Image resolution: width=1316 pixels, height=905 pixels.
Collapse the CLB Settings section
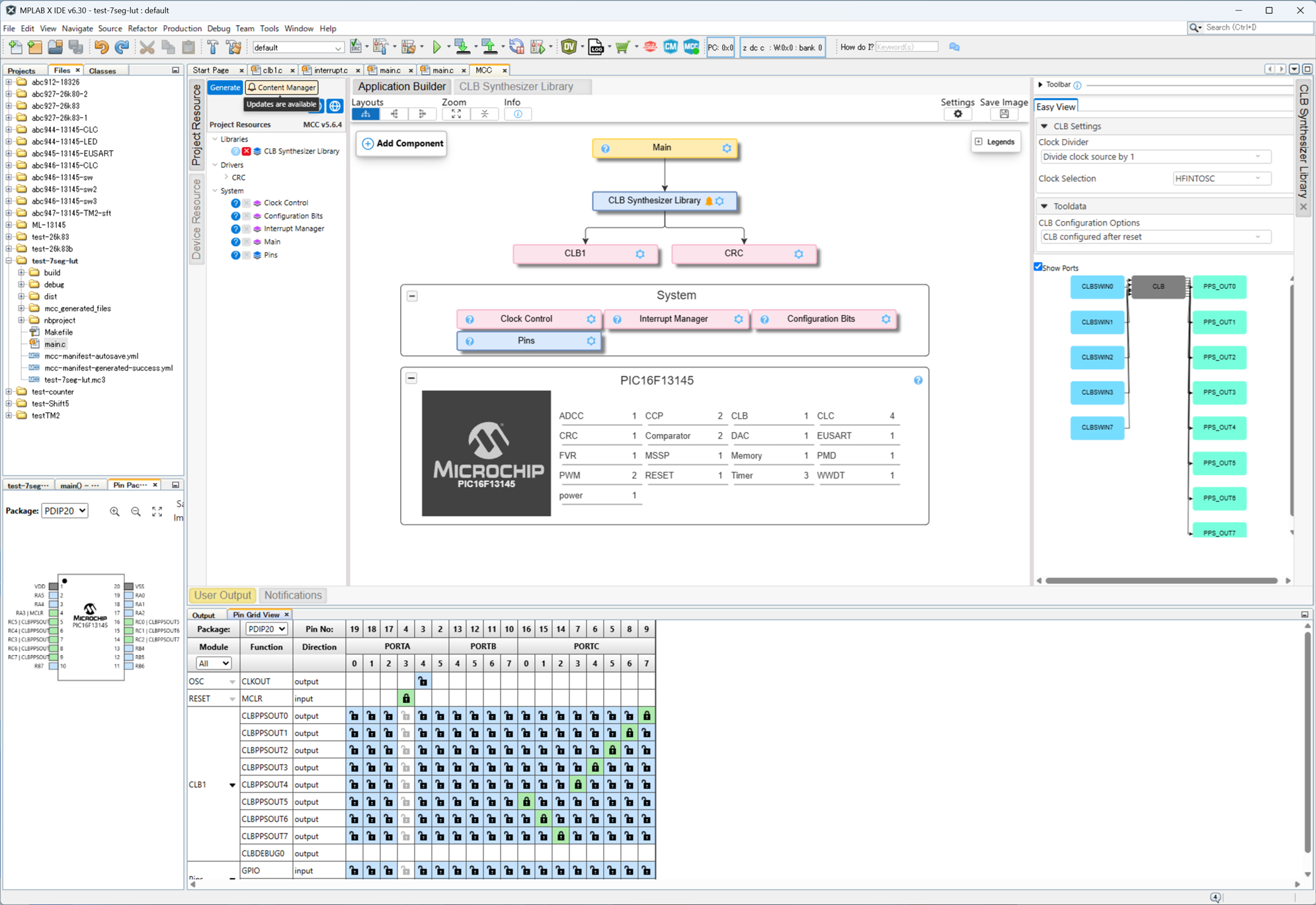pos(1044,126)
